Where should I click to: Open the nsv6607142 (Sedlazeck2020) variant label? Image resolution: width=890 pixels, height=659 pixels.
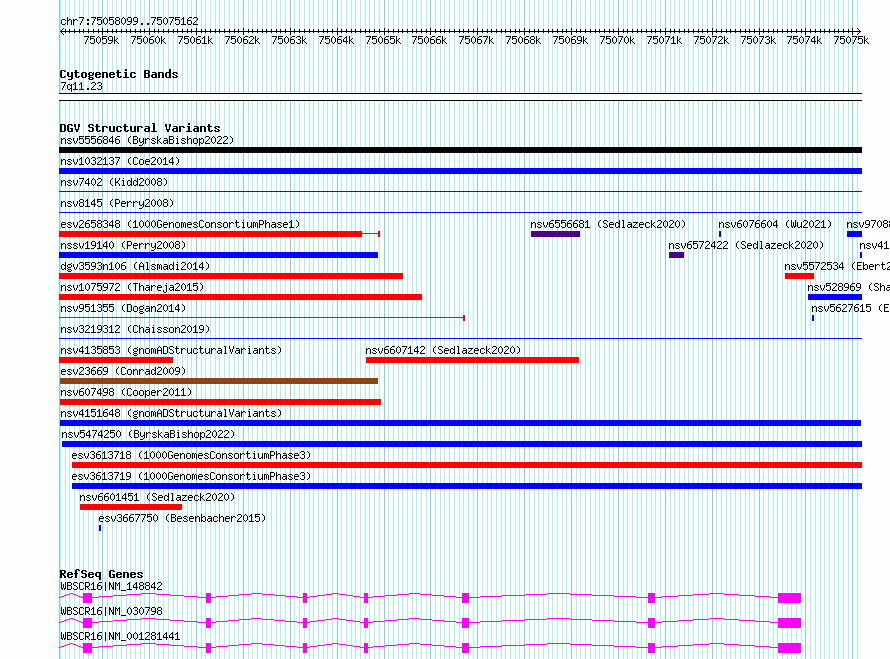pos(443,350)
